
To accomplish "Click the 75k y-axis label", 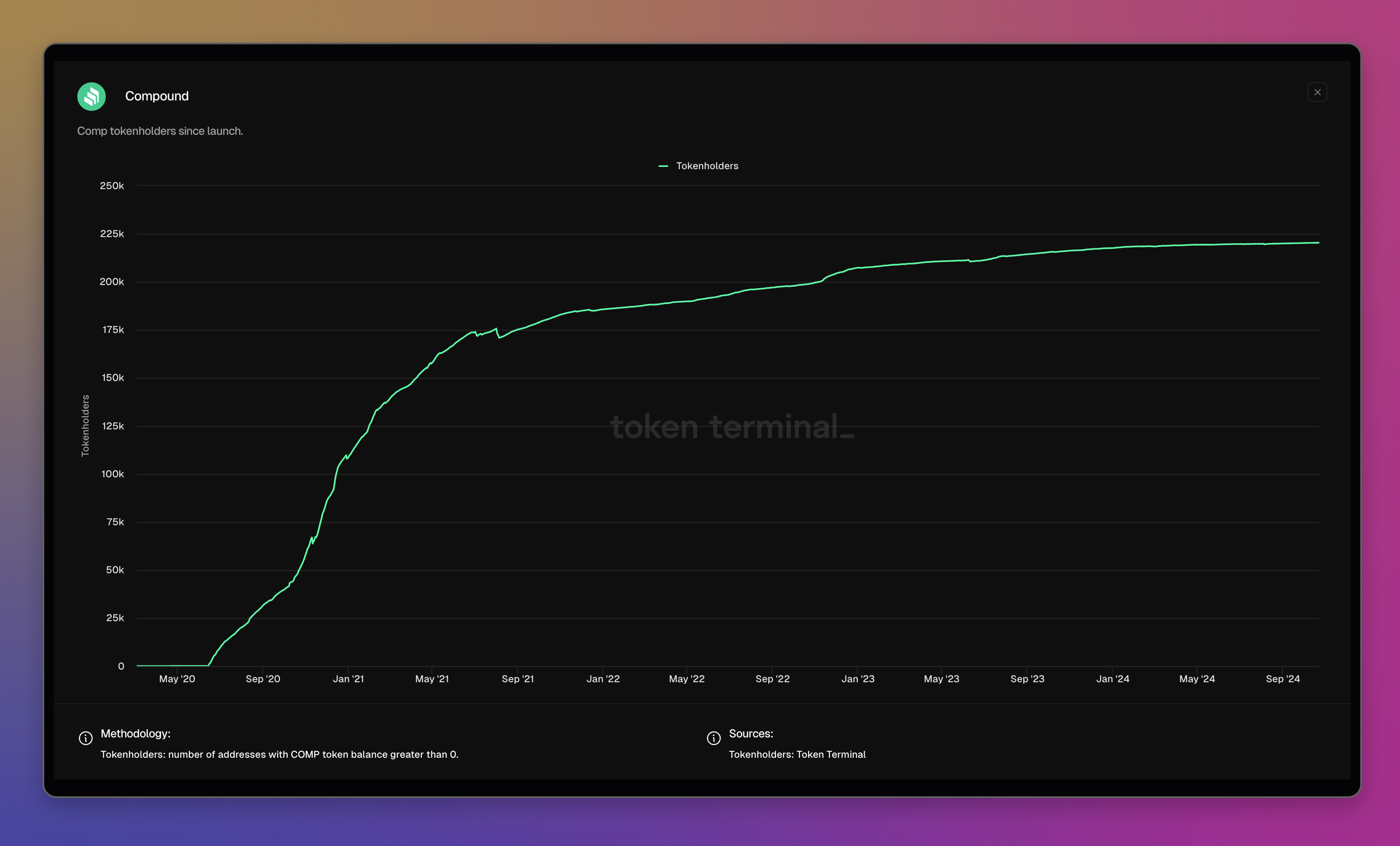I will (x=115, y=522).
